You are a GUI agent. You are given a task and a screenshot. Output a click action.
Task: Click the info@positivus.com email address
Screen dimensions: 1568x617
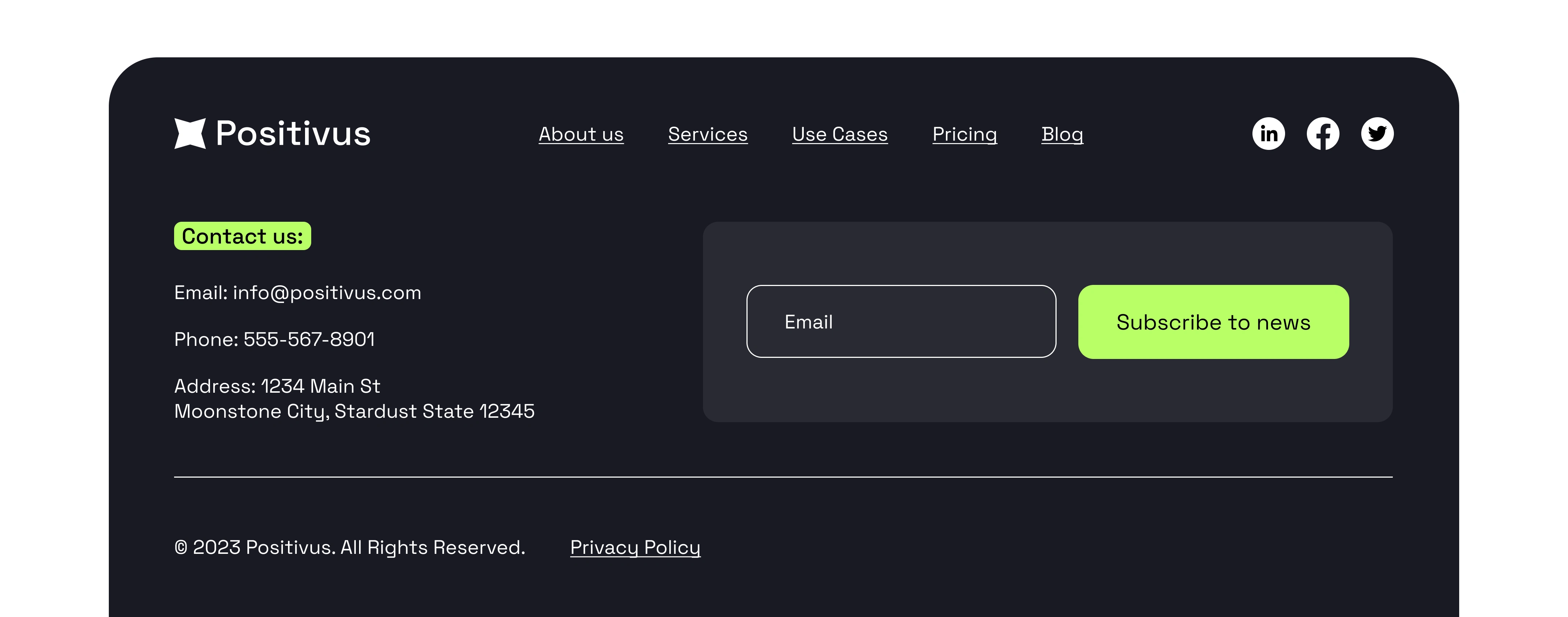(327, 293)
